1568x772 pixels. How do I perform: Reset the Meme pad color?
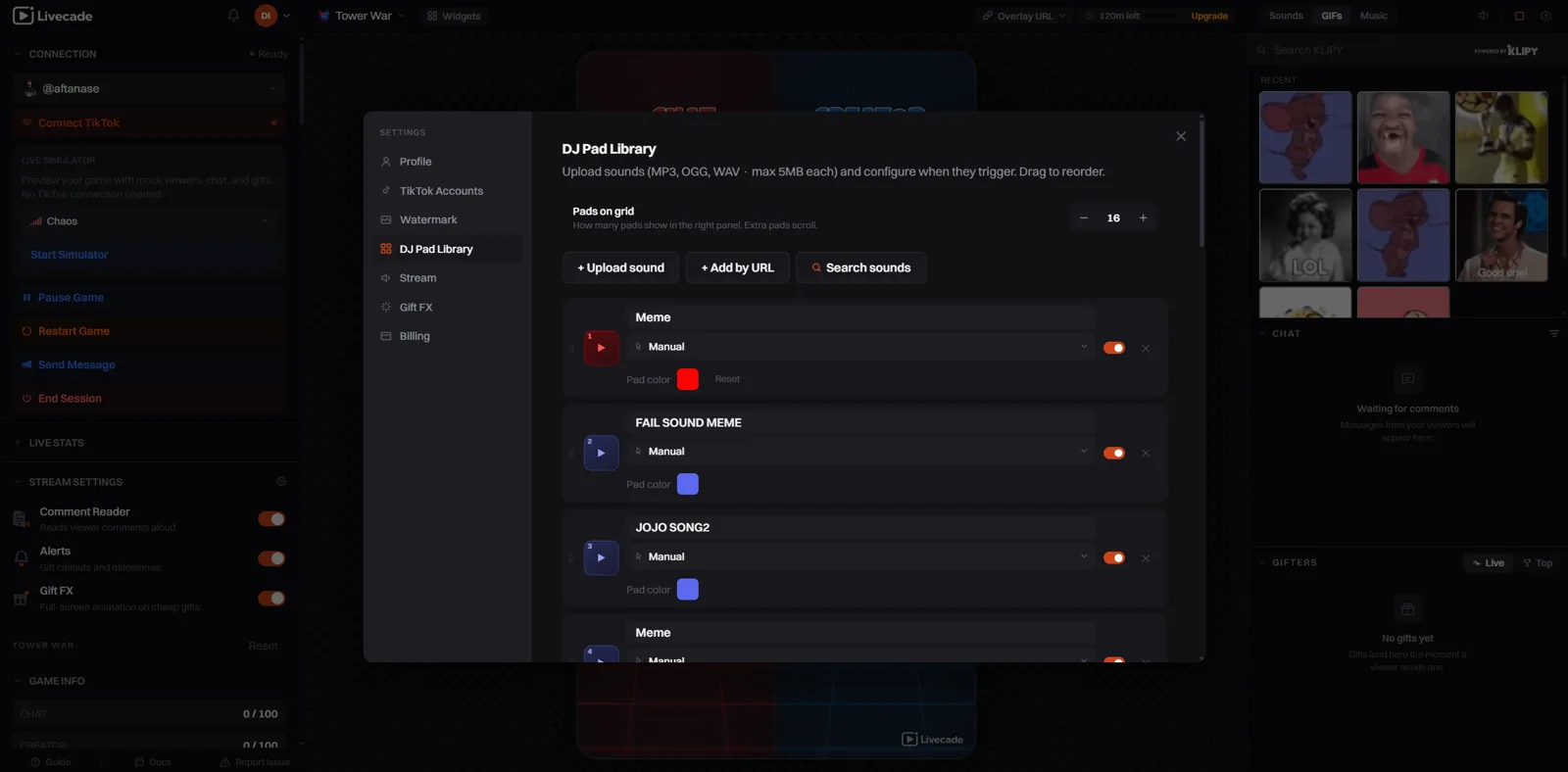pos(727,379)
